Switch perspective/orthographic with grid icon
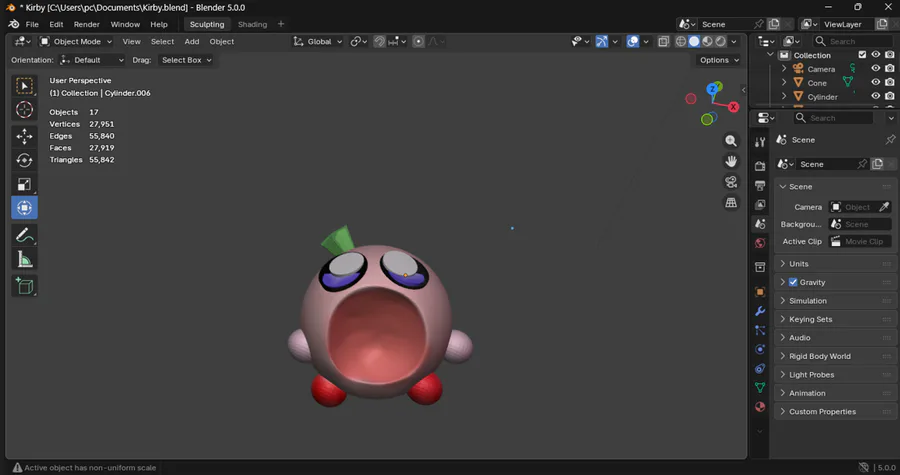The image size is (900, 475). [x=731, y=203]
